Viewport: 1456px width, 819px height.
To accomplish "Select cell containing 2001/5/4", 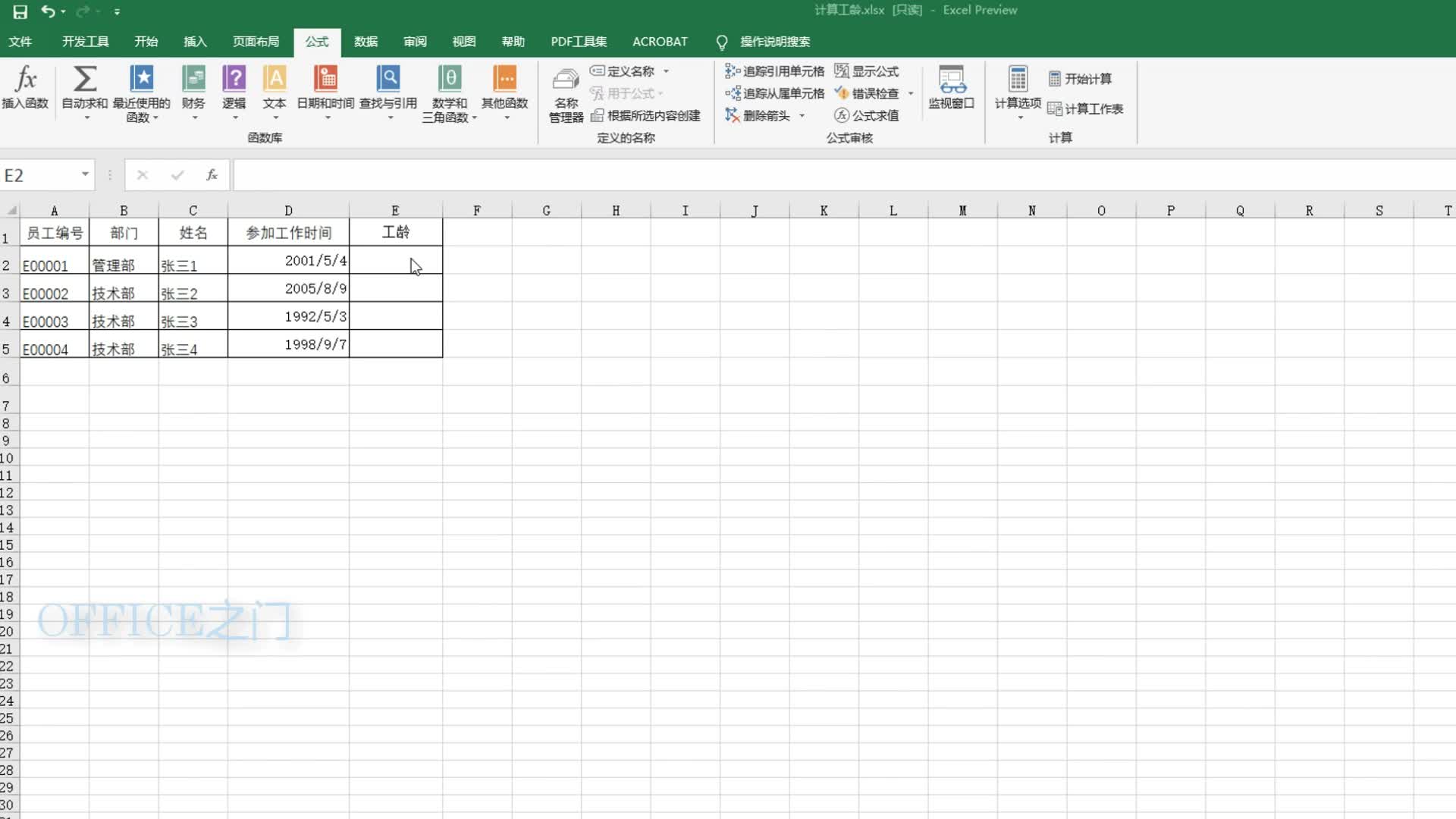I will pyautogui.click(x=288, y=260).
